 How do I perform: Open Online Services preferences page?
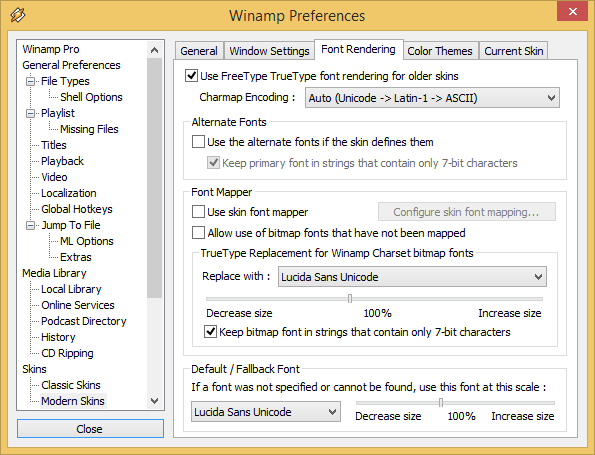(78, 305)
